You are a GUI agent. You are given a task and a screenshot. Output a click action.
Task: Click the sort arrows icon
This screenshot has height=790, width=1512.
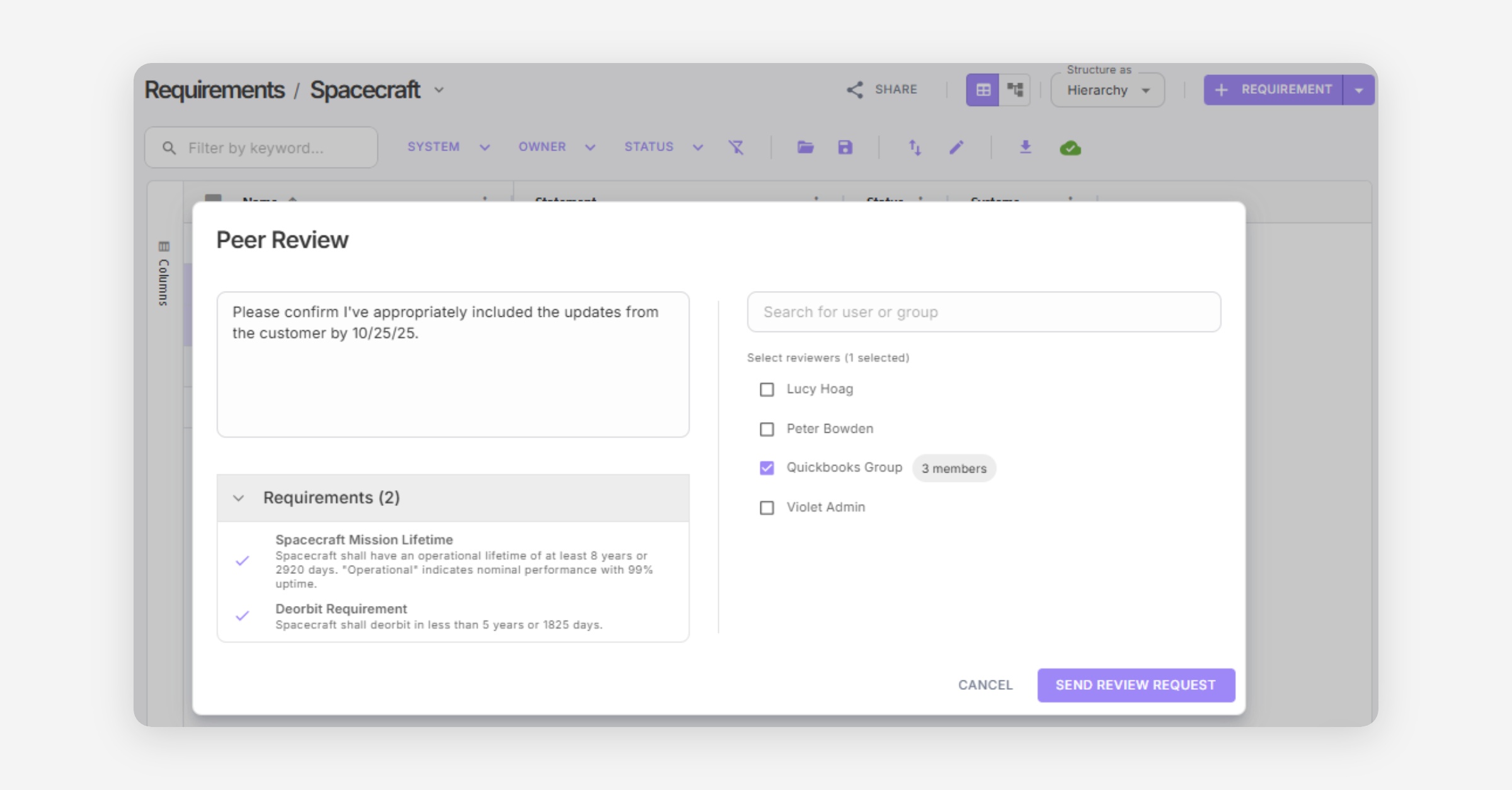tap(915, 147)
